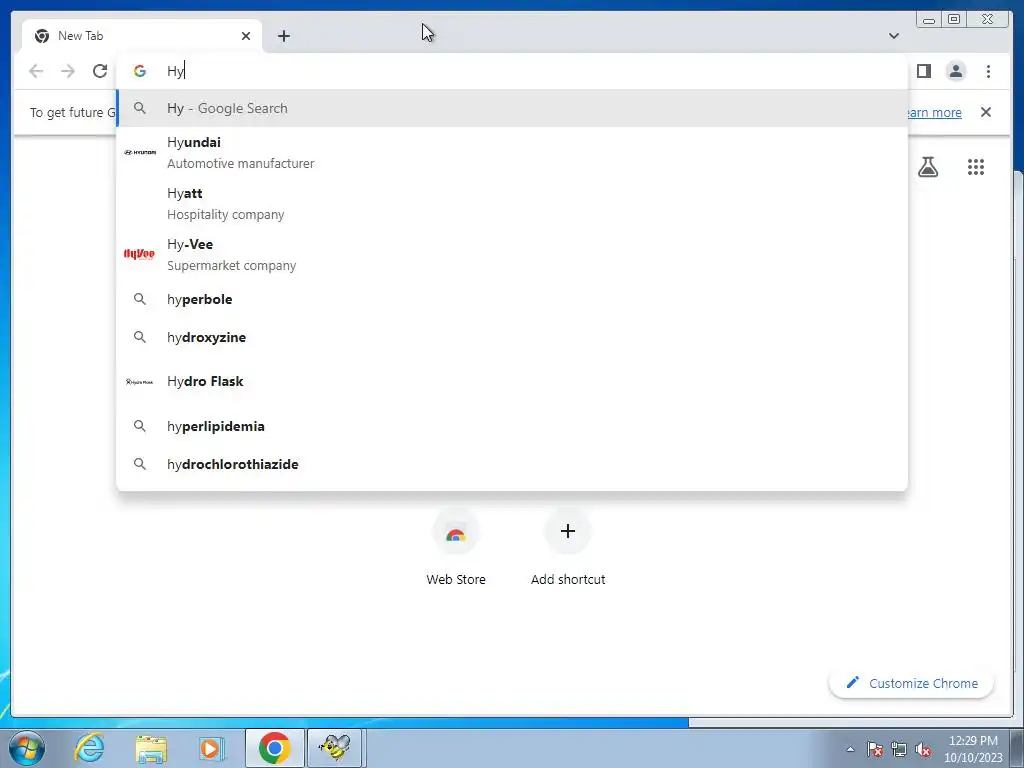Open the tab search chevron dropdown
Image resolution: width=1024 pixels, height=768 pixels.
point(894,36)
